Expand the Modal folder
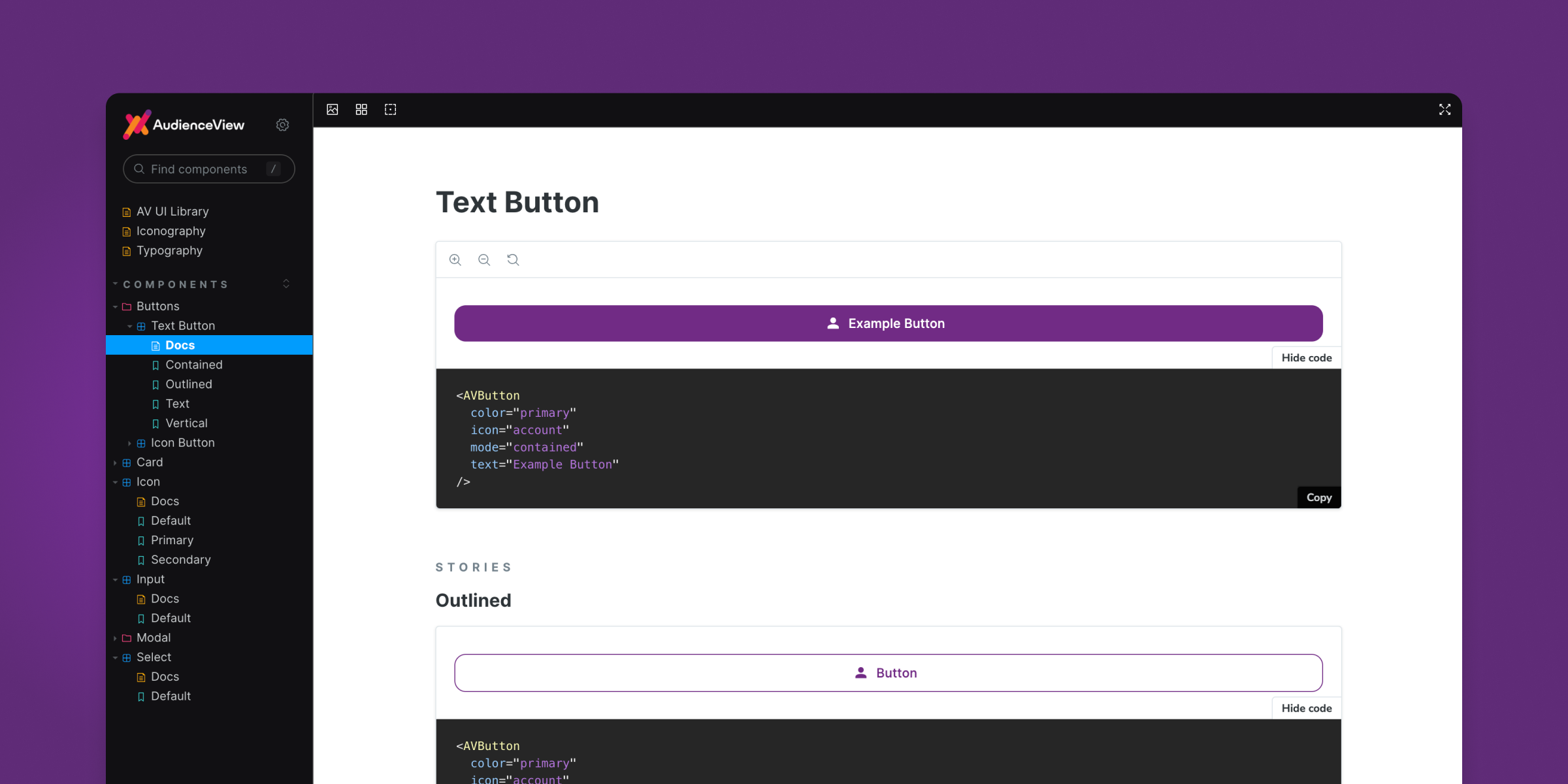The image size is (1568, 784). 116,638
